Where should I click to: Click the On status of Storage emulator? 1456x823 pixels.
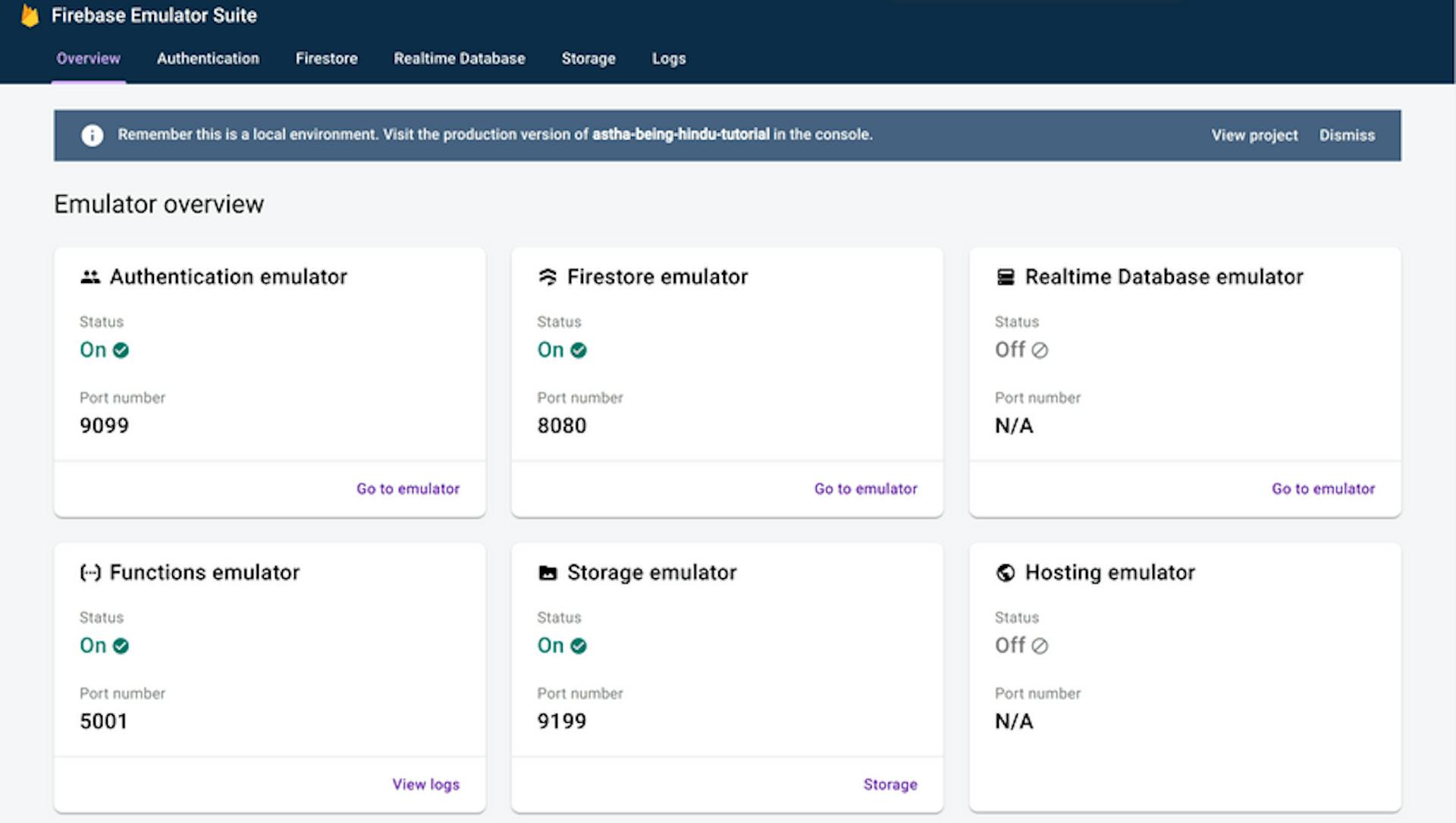click(x=551, y=646)
